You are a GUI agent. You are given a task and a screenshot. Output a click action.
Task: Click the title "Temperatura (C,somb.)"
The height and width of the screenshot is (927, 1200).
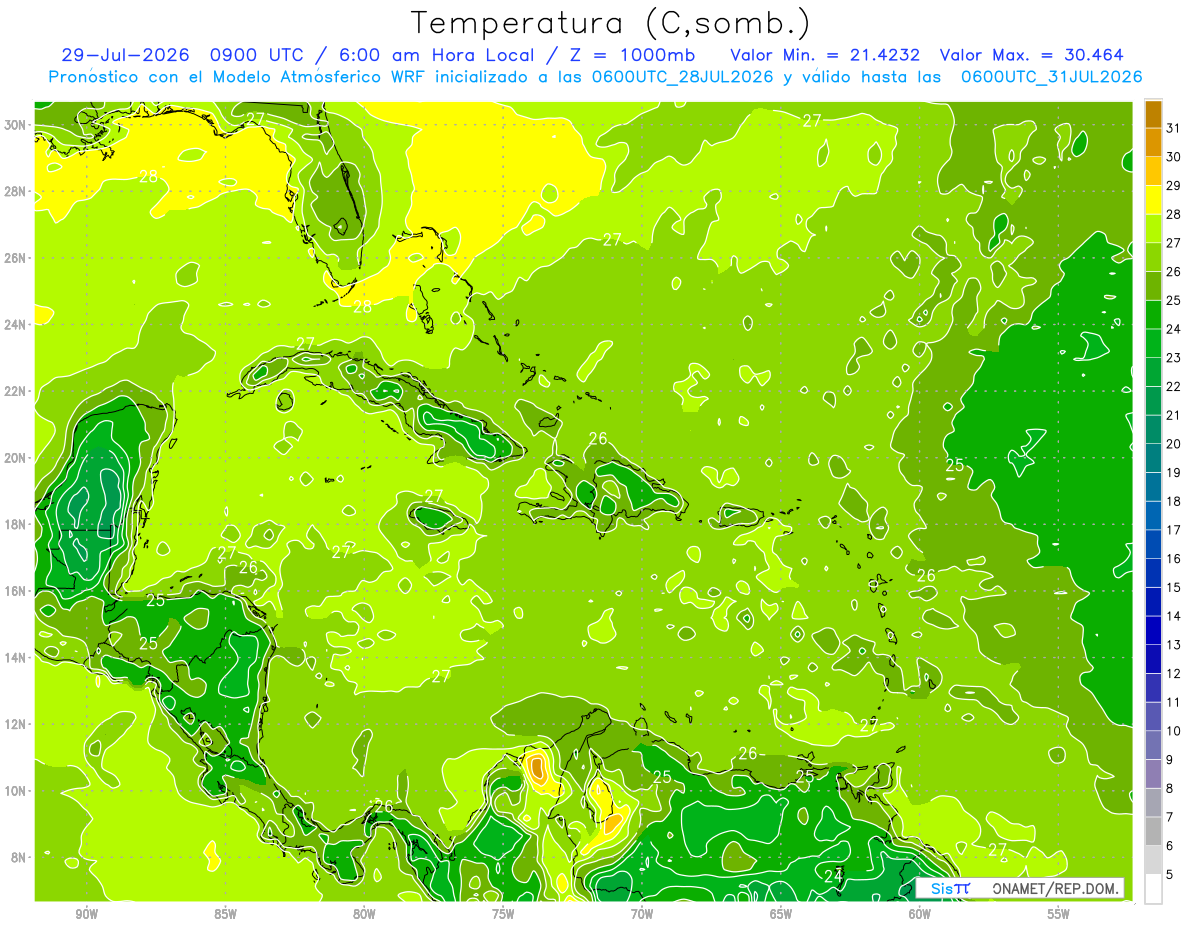coord(611,23)
